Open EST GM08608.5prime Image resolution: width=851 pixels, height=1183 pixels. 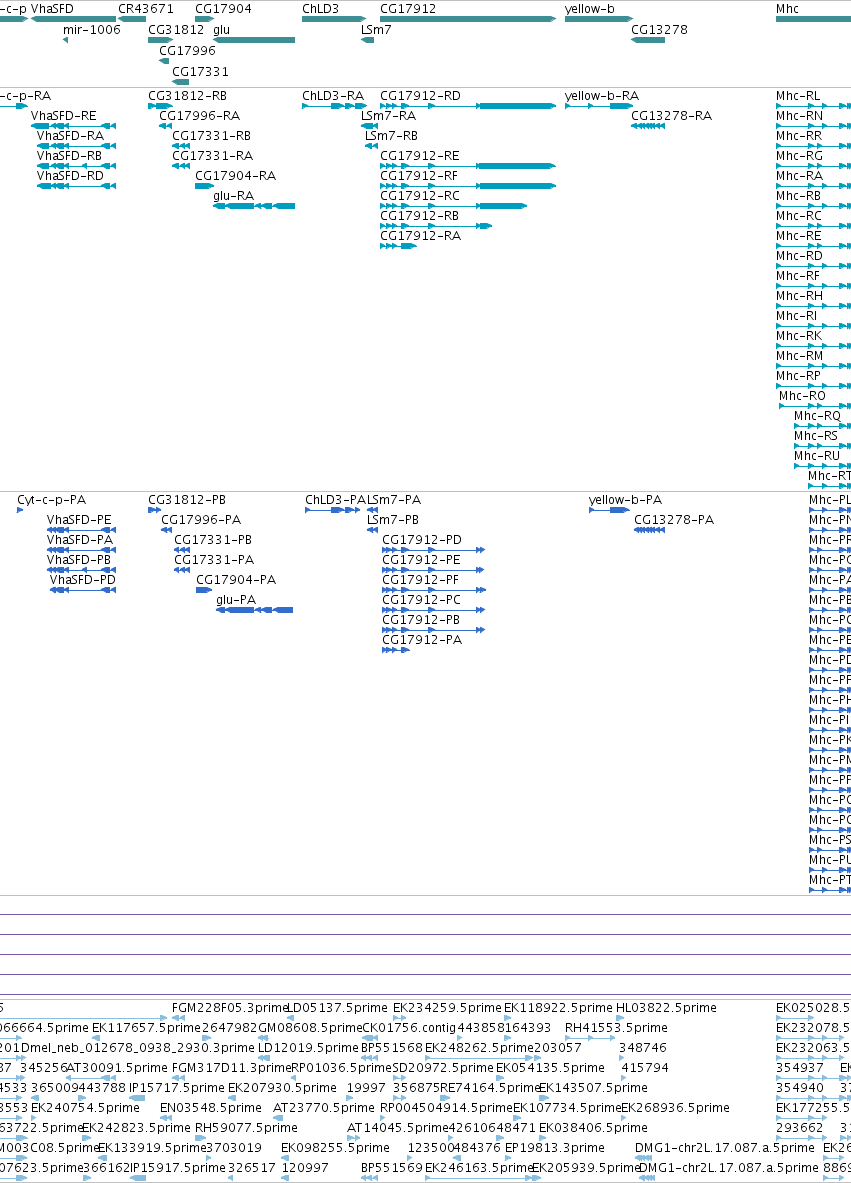(x=311, y=1028)
